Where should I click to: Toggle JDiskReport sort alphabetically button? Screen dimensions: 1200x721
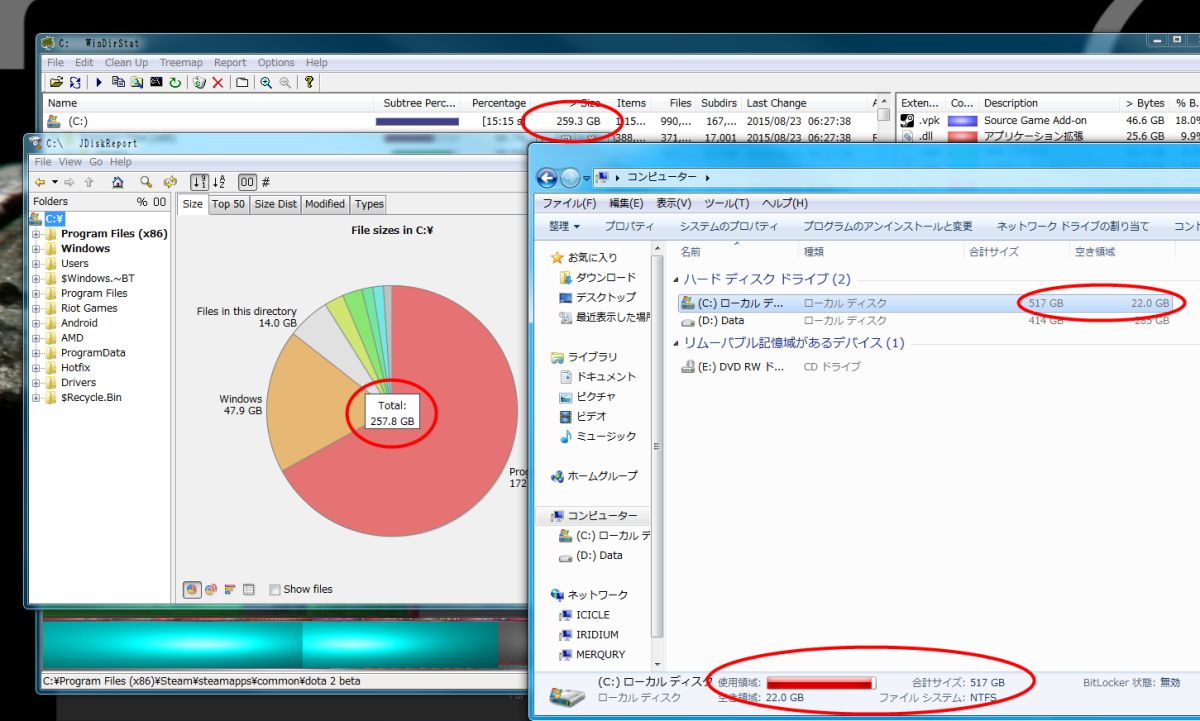[x=219, y=182]
